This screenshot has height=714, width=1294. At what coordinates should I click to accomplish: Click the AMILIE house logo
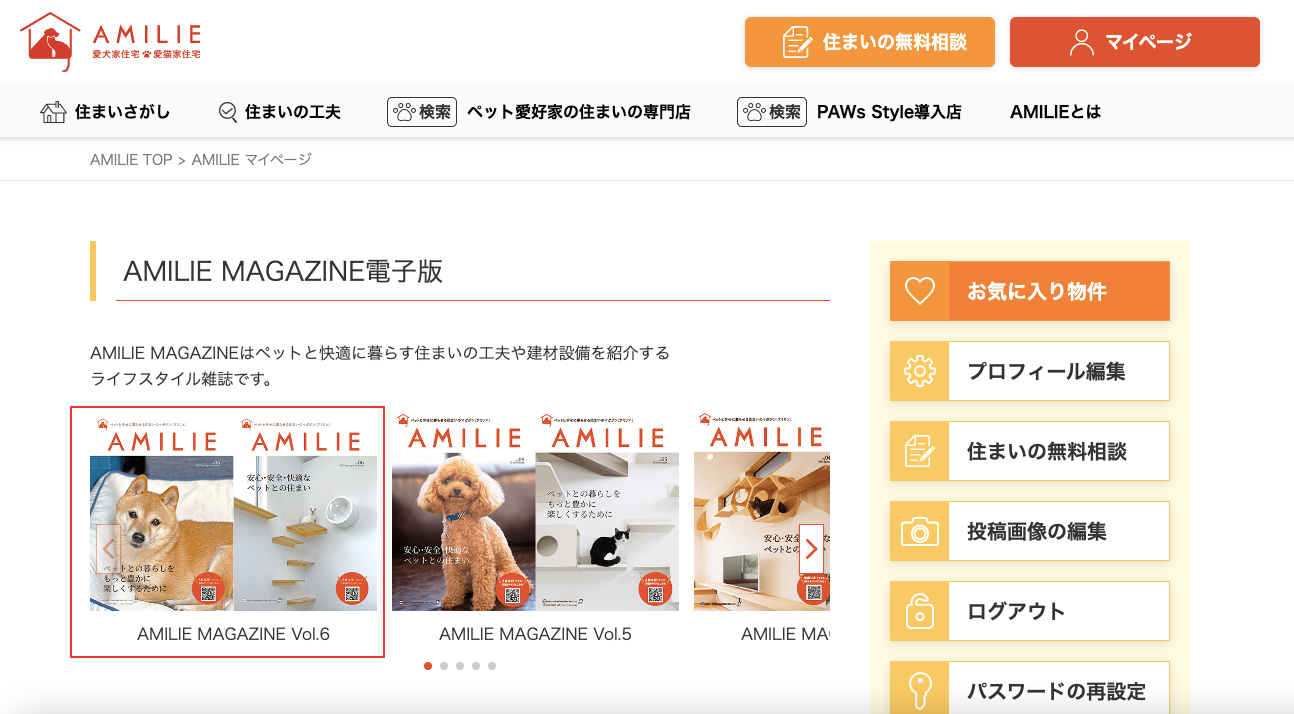111,41
